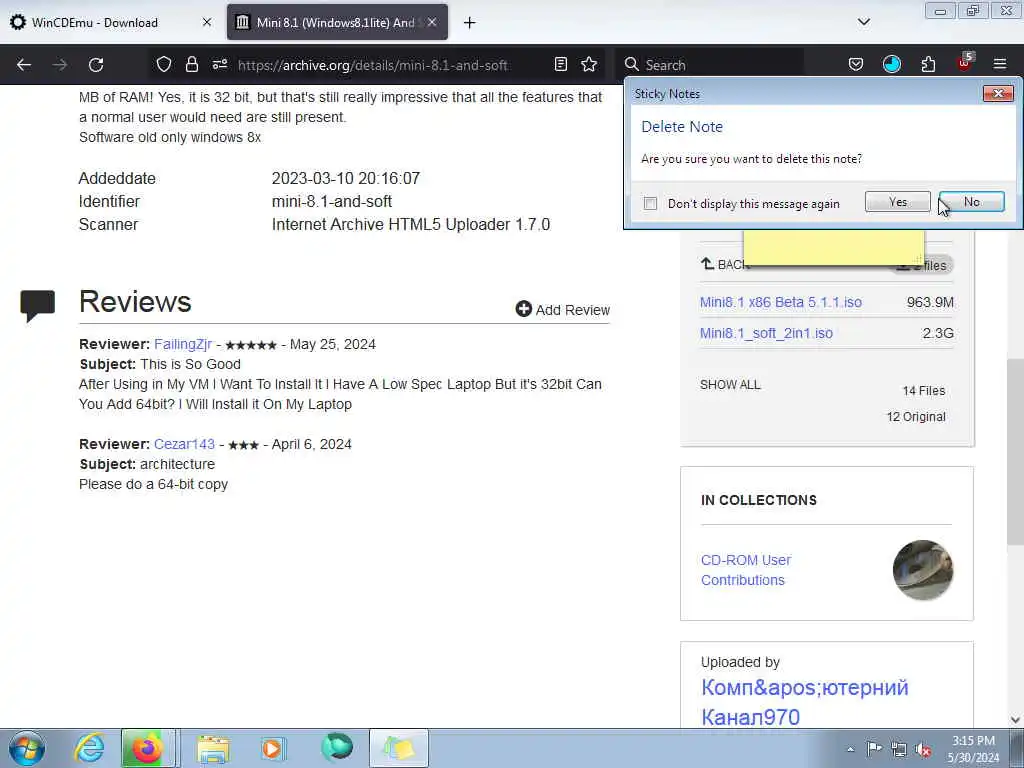Launch Internet Explorer from taskbar

coord(89,748)
